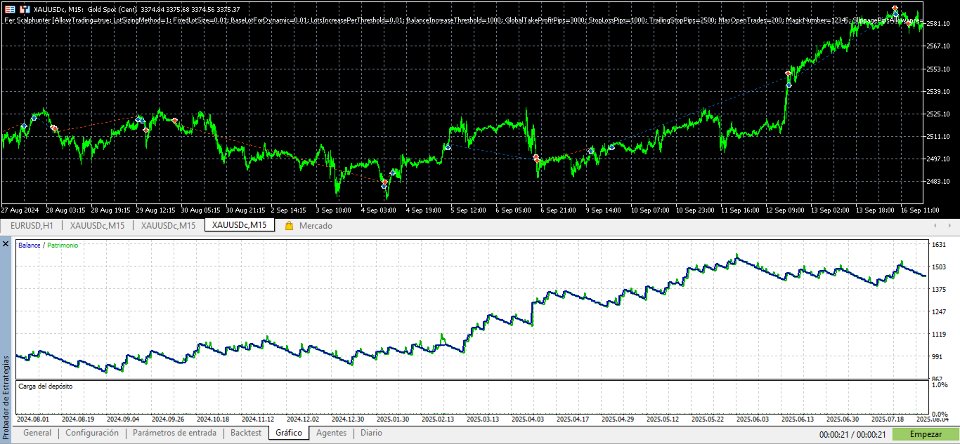Click the 1631 balance axis value
The image size is (960, 444).
point(939,244)
